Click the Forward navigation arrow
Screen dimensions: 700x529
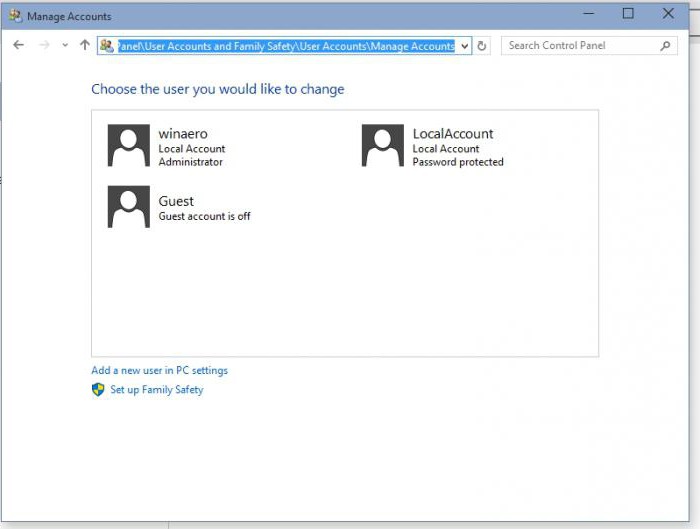click(x=44, y=45)
